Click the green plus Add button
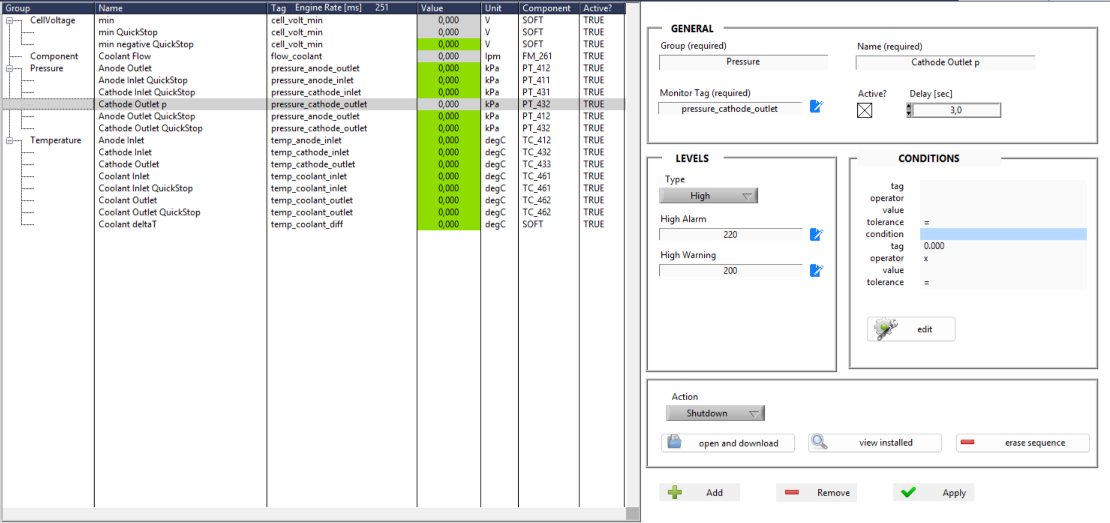The width and height of the screenshot is (1110, 523). (699, 493)
